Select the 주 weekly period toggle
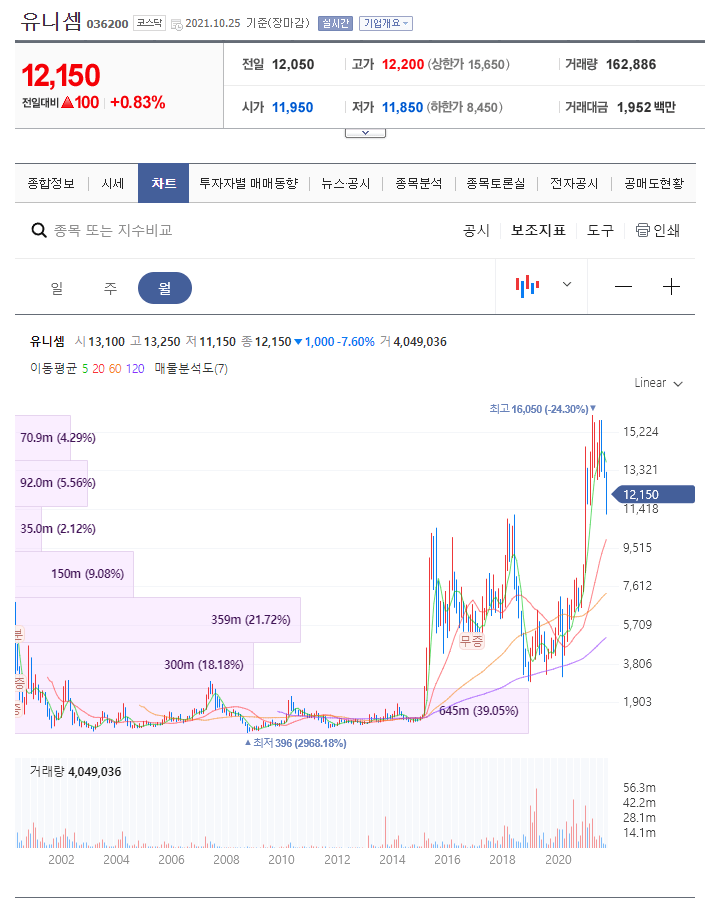The image size is (705, 907). (x=110, y=287)
